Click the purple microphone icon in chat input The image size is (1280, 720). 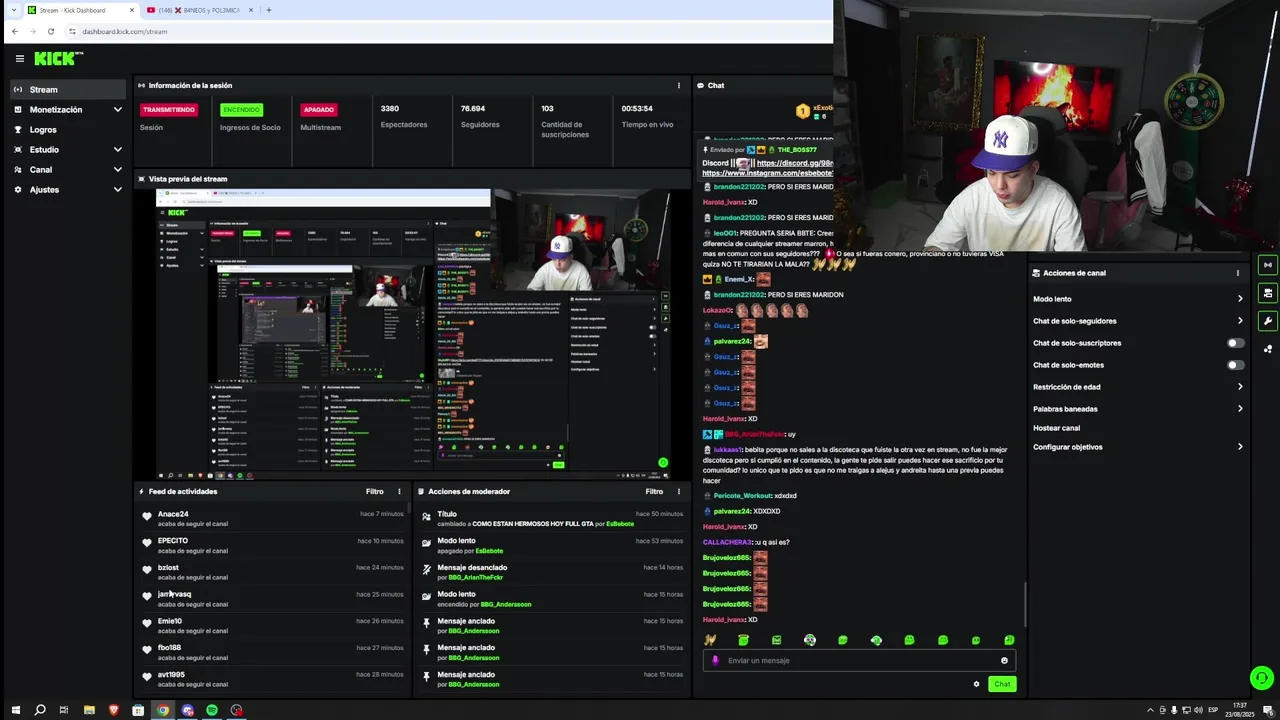(x=715, y=660)
